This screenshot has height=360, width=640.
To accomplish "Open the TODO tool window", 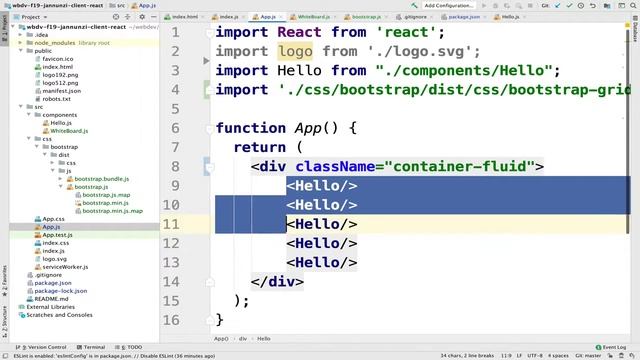I will click(x=129, y=347).
